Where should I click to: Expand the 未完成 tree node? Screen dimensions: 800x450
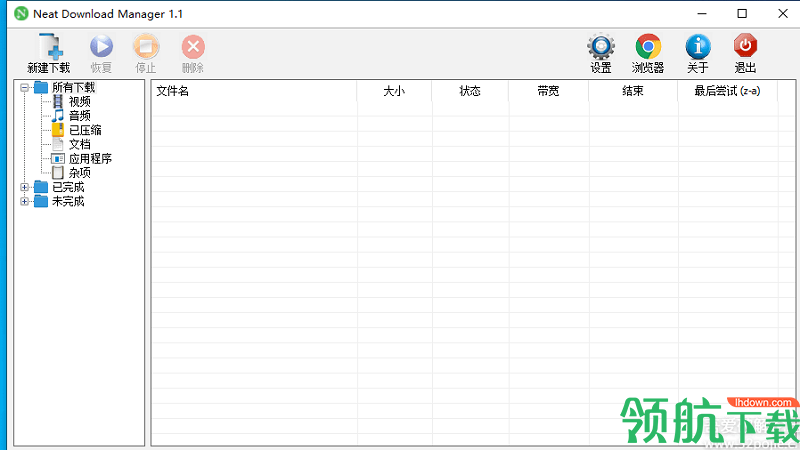pyautogui.click(x=24, y=202)
